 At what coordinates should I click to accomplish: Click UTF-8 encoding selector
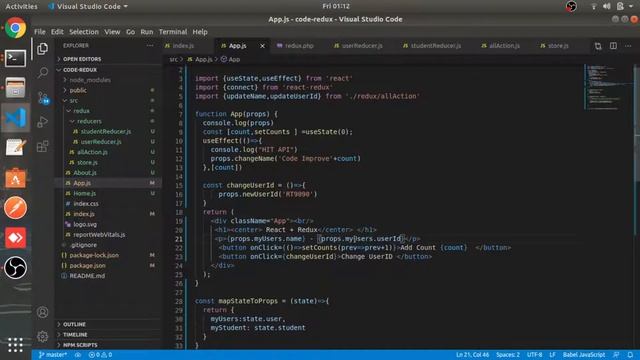534,355
